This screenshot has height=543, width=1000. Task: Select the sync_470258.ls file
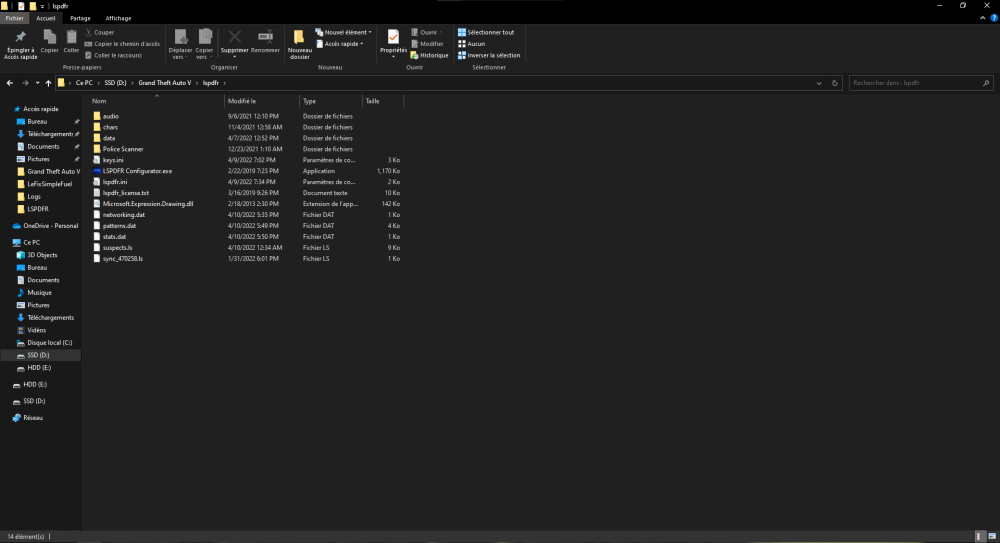point(117,258)
